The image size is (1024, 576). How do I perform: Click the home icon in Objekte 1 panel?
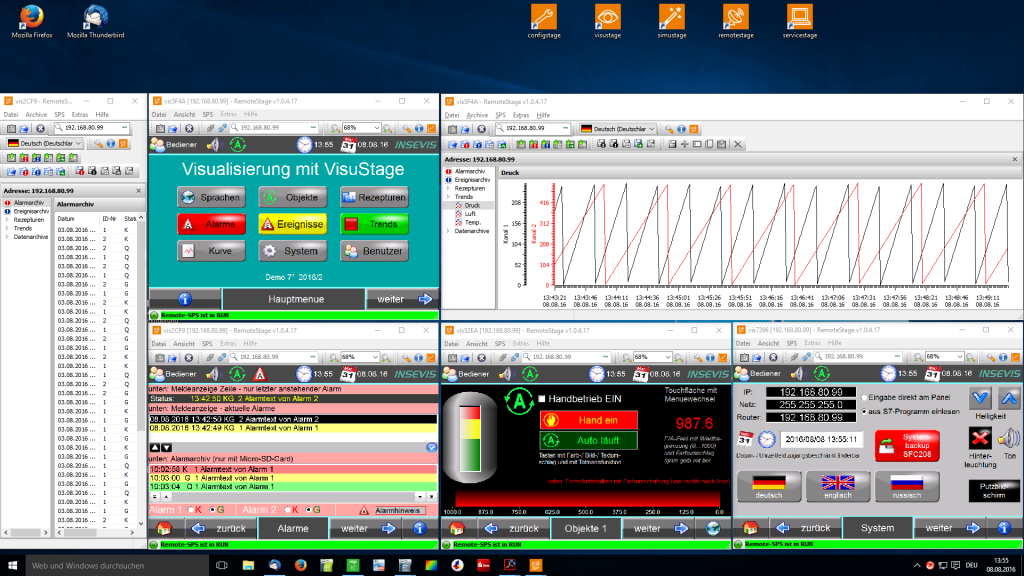pyautogui.click(x=458, y=528)
